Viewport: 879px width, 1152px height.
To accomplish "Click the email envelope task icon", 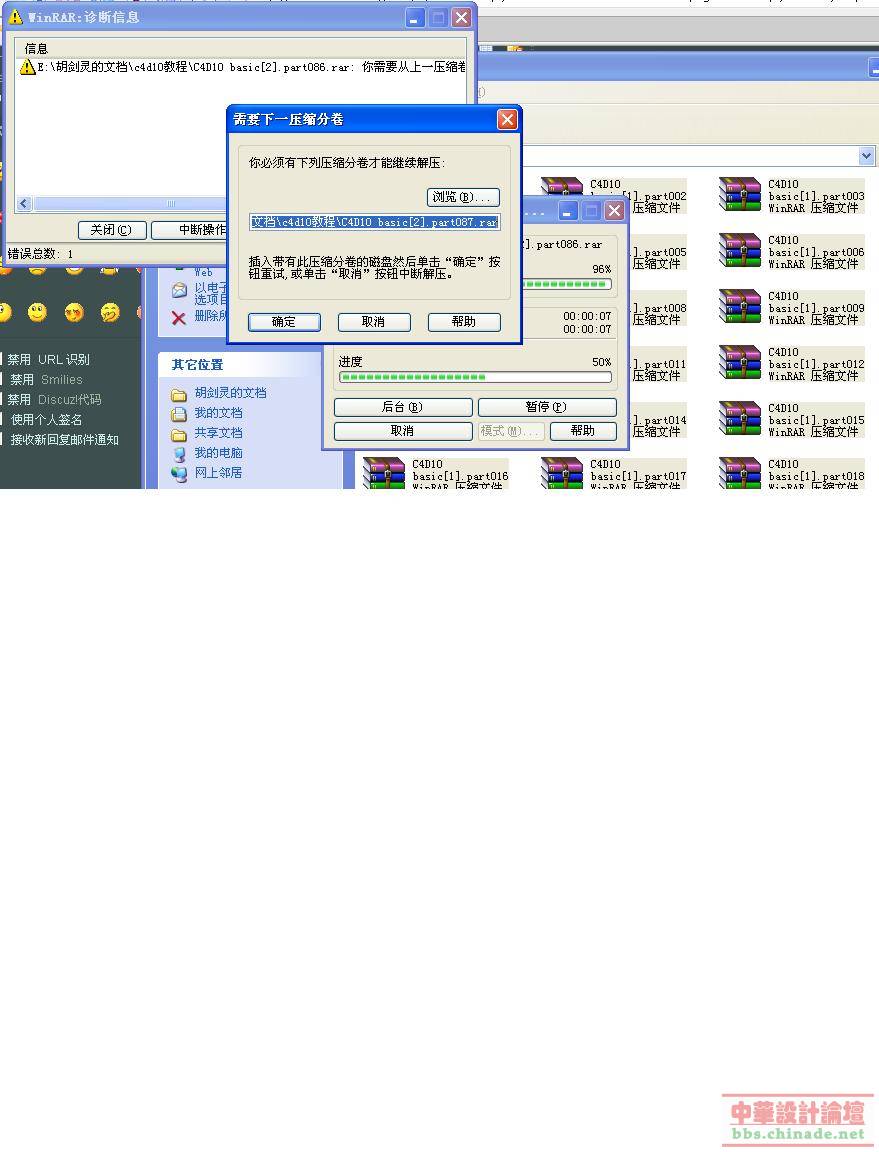I will (x=179, y=290).
